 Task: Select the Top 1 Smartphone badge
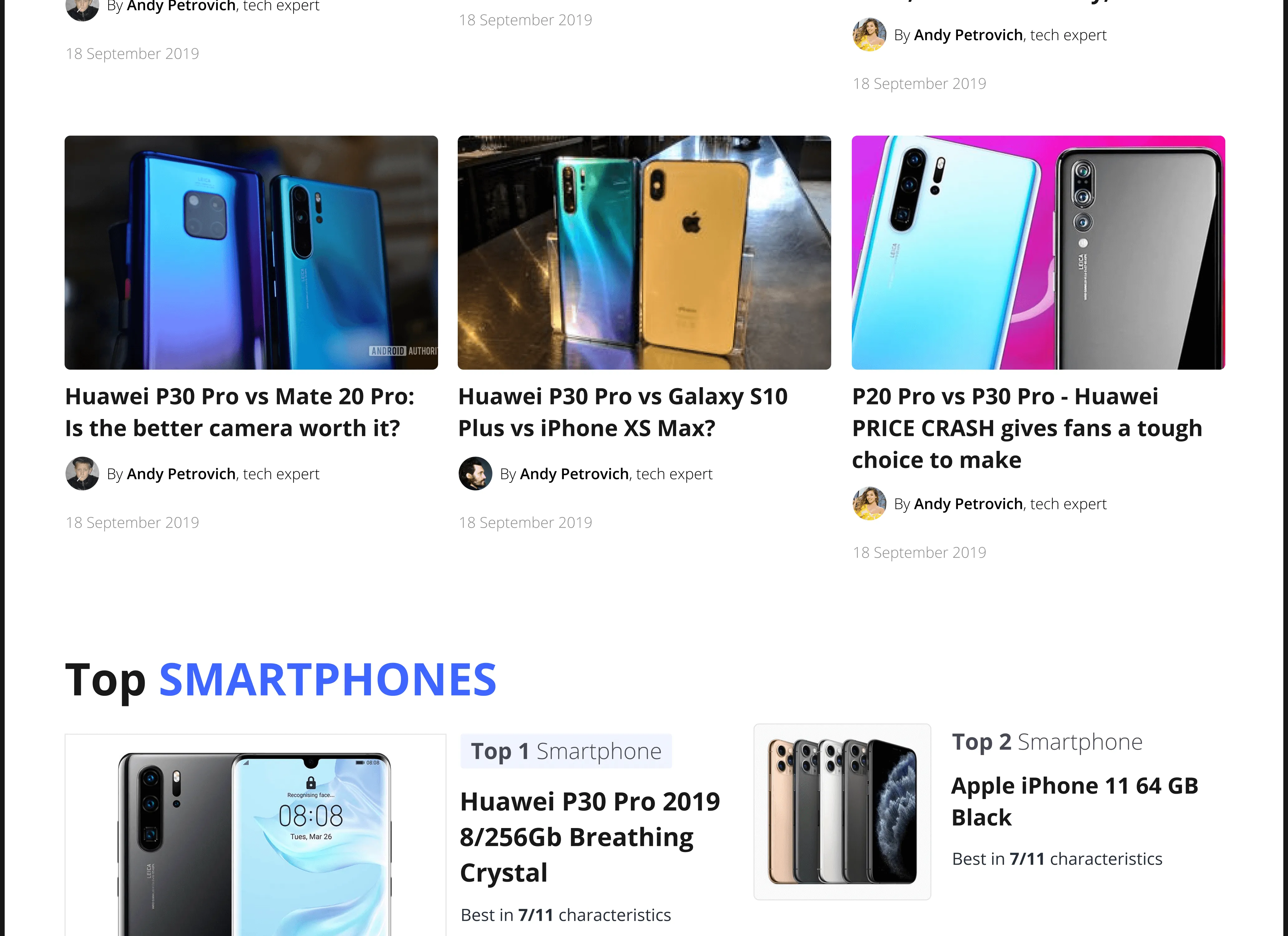point(566,751)
